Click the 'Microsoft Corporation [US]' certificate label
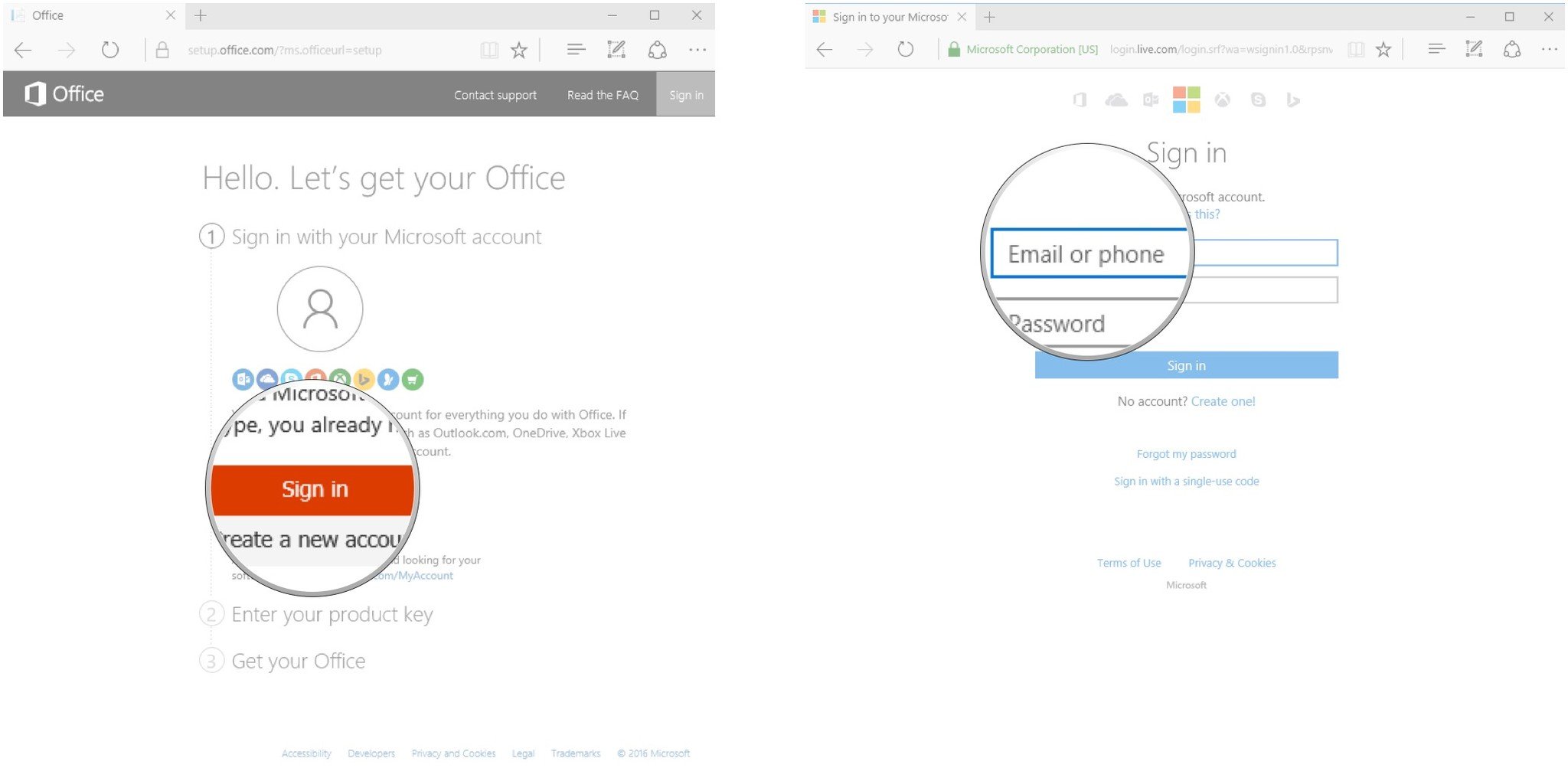This screenshot has height=781, width=1568. point(1032,50)
